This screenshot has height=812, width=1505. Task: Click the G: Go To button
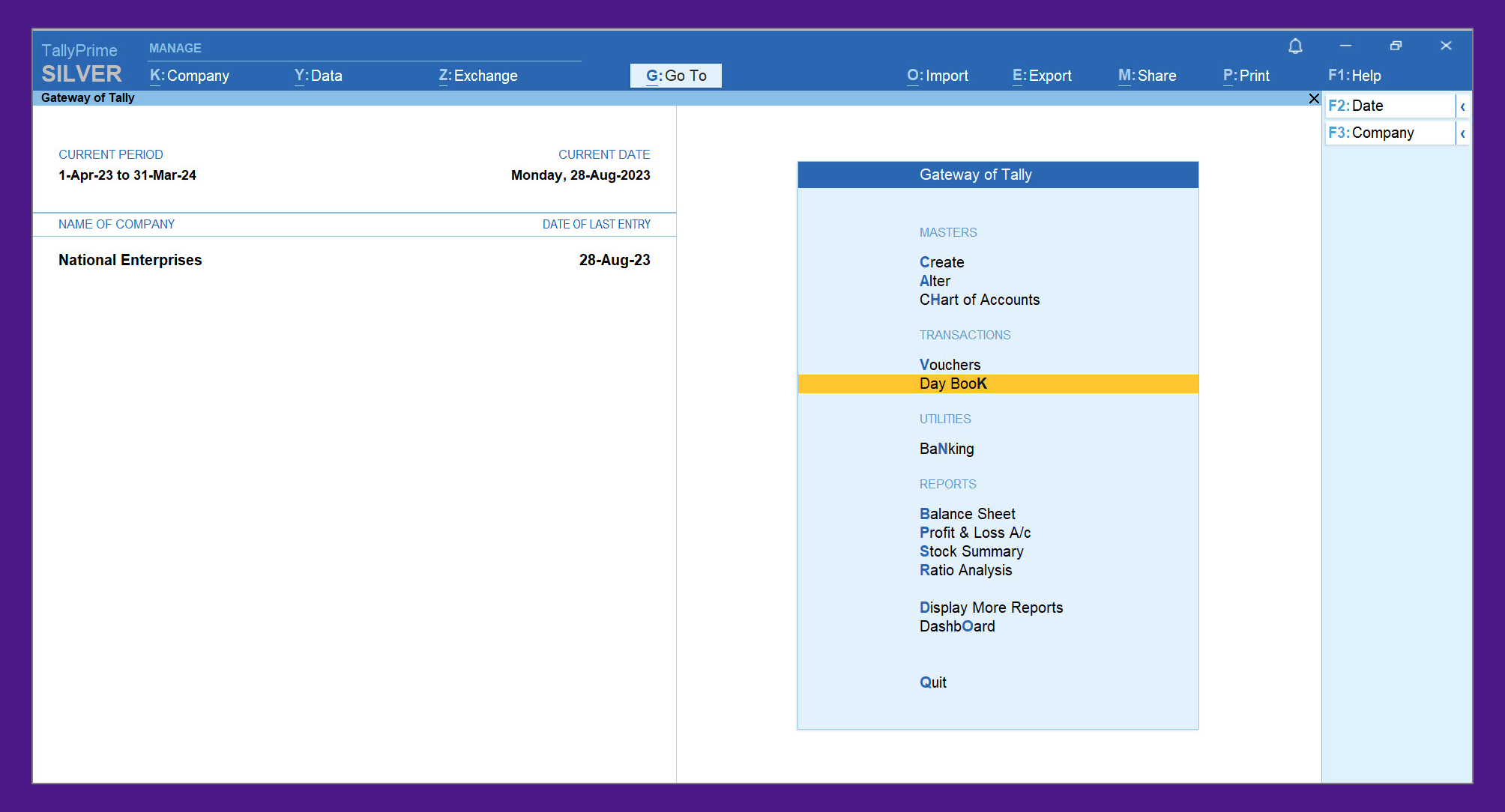pyautogui.click(x=675, y=76)
